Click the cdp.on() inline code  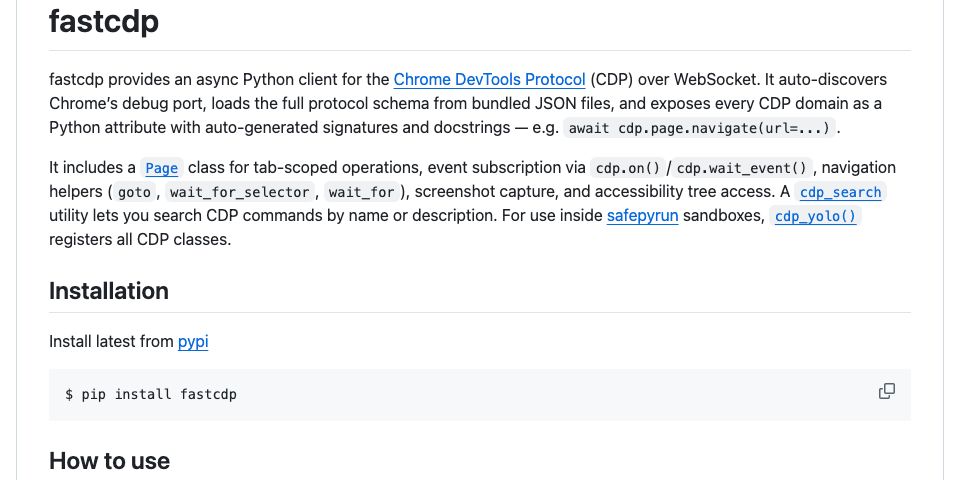pyautogui.click(x=627, y=168)
